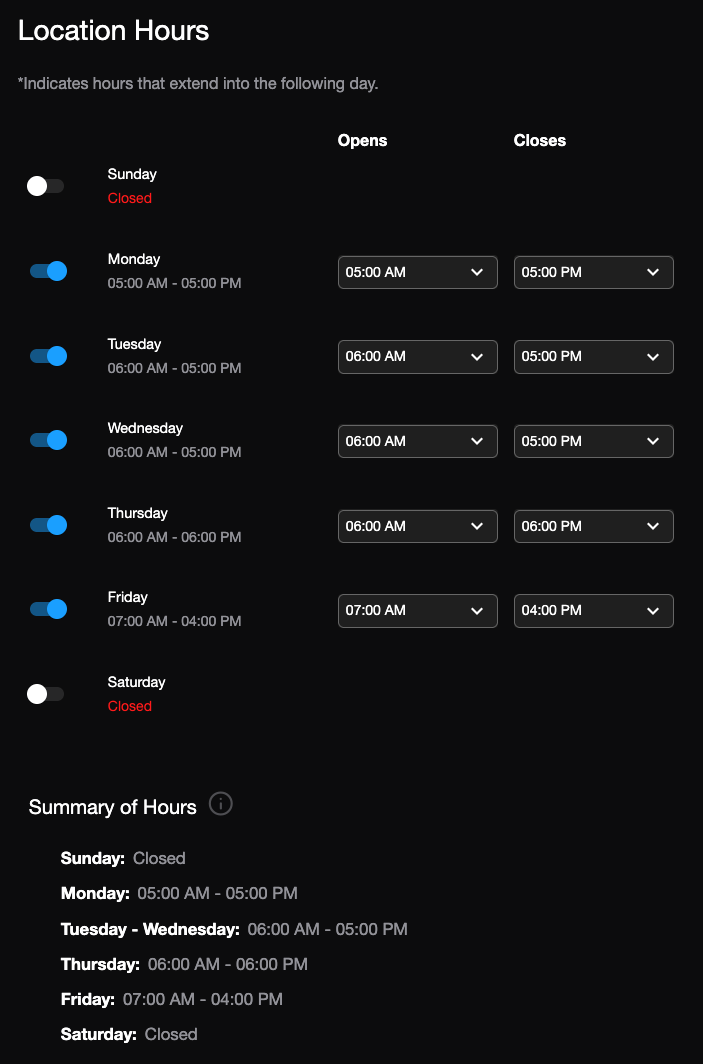Open Monday's opening time dropdown
Viewport: 703px width, 1064px height.
(417, 272)
